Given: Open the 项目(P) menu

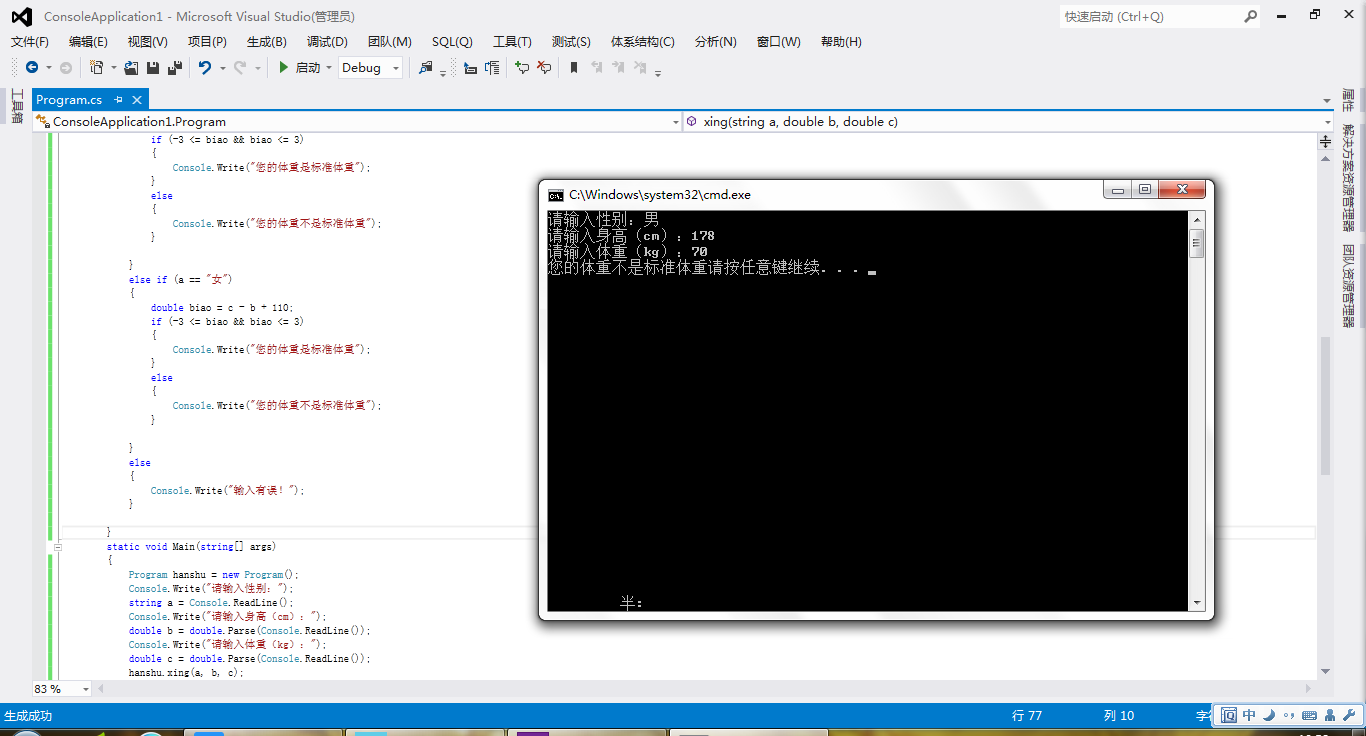Looking at the screenshot, I should pos(207,42).
